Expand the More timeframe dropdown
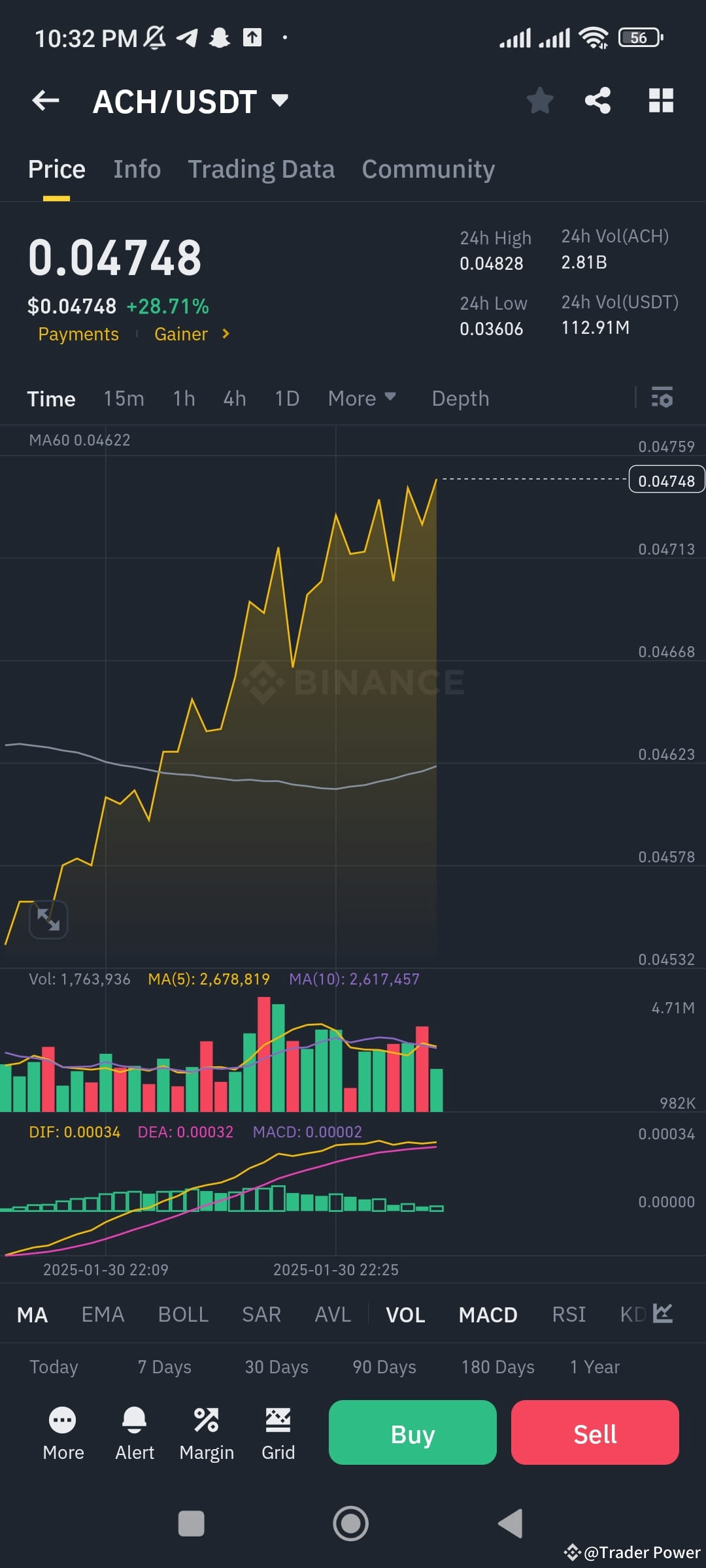The height and width of the screenshot is (1568, 706). pos(361,398)
